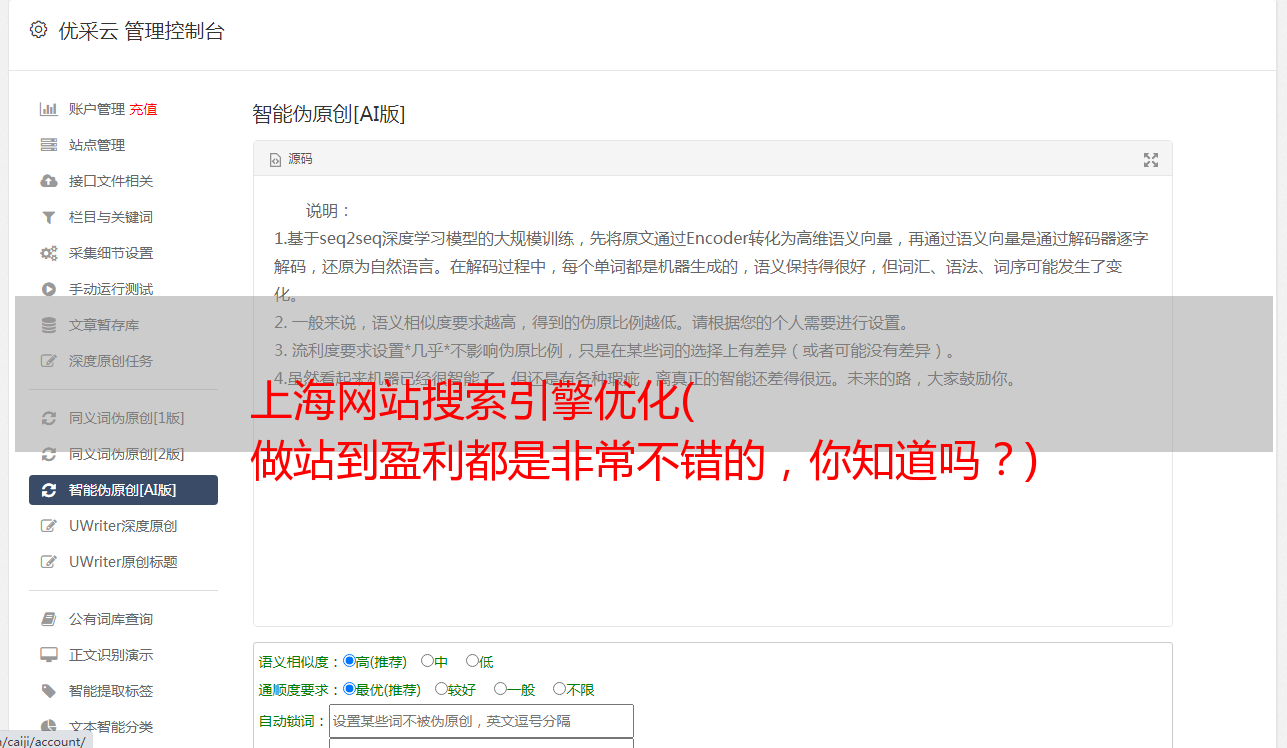Click 源码 source button in editor
1287x748 pixels.
click(x=291, y=159)
